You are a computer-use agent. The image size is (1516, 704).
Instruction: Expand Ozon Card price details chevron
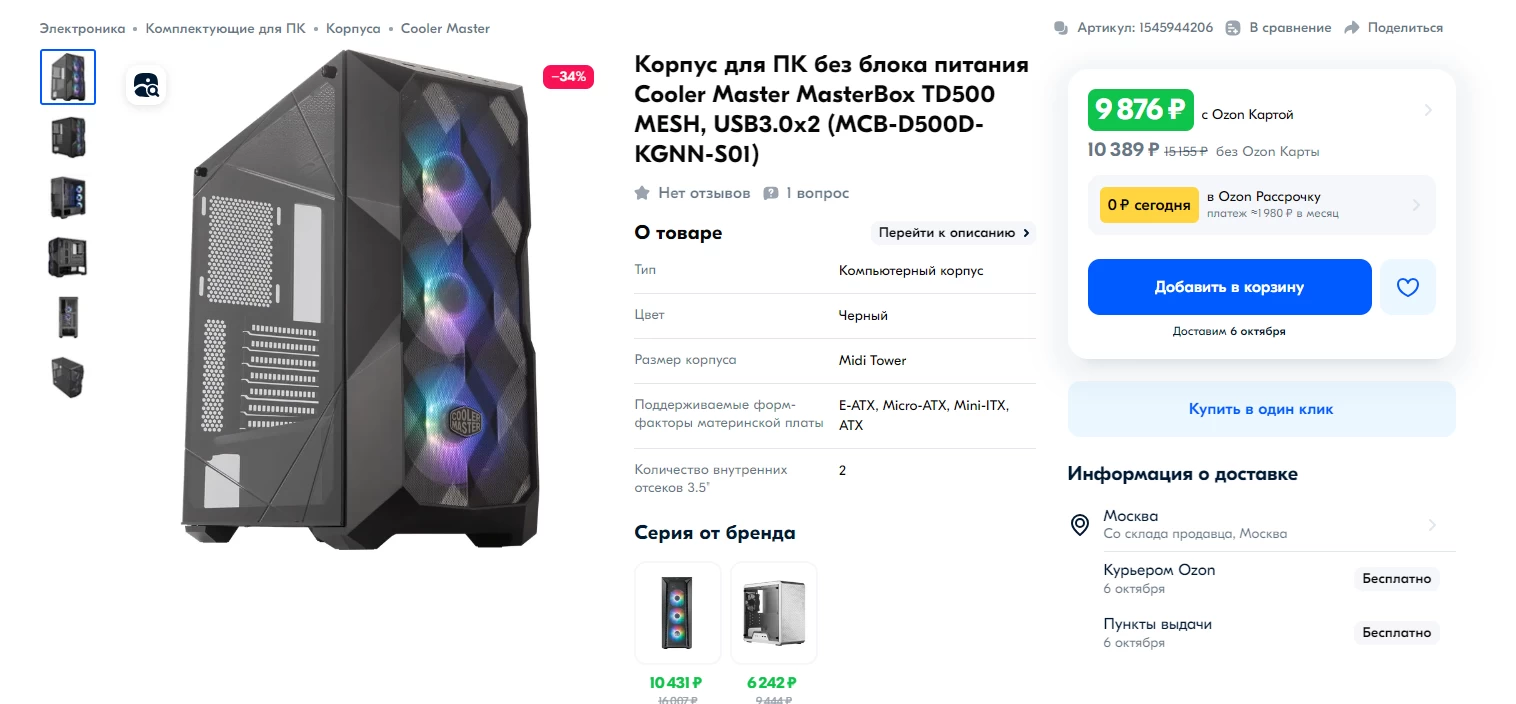pyautogui.click(x=1428, y=111)
